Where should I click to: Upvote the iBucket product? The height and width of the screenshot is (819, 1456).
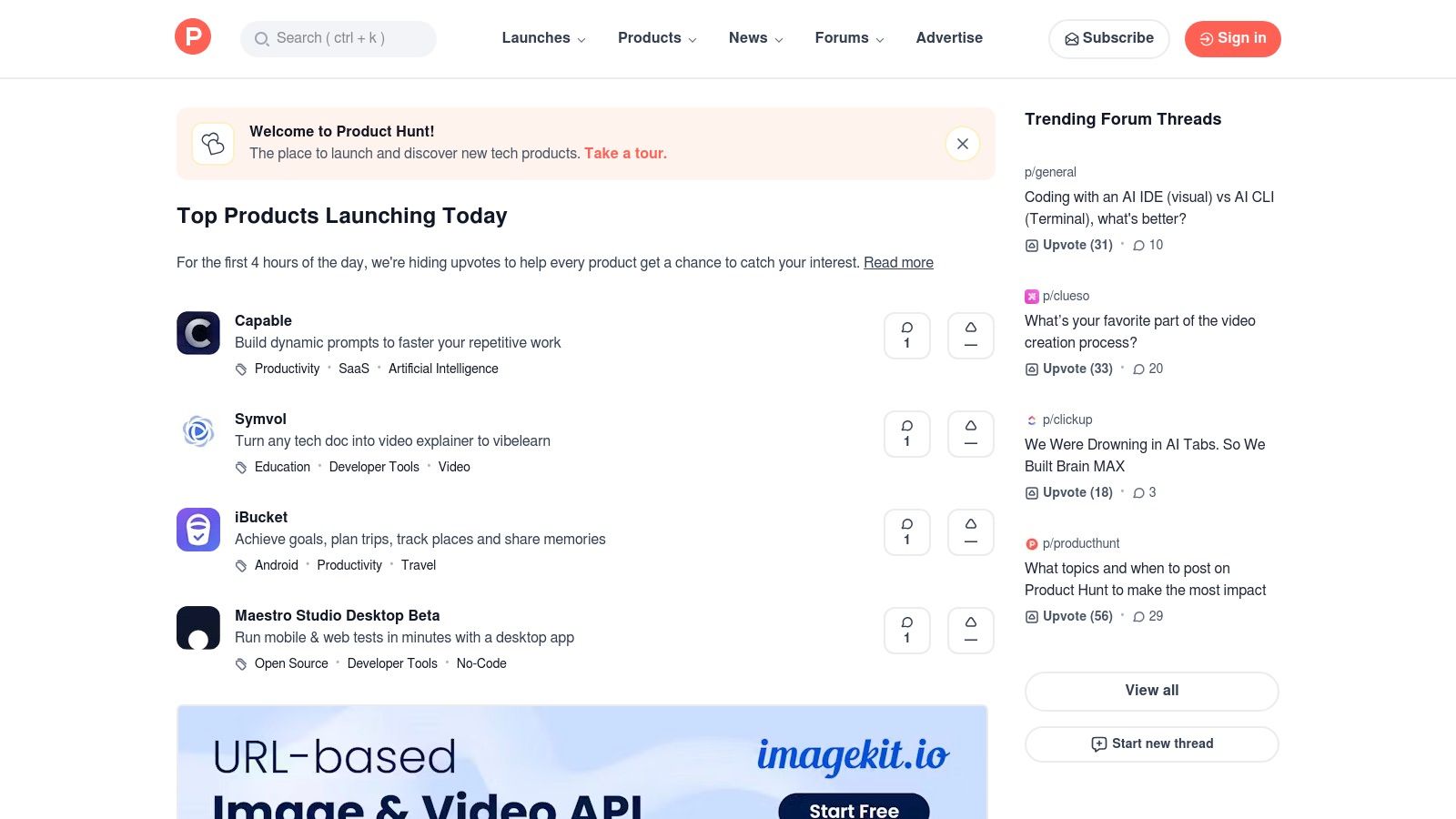[x=971, y=532]
